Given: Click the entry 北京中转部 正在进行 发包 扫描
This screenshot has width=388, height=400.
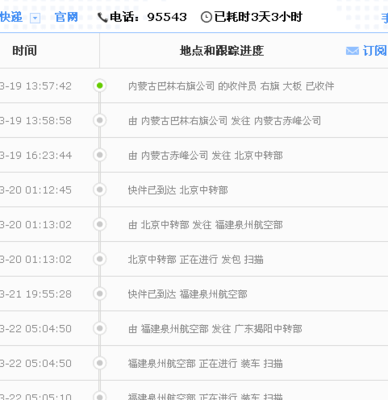Looking at the screenshot, I should point(196,259).
